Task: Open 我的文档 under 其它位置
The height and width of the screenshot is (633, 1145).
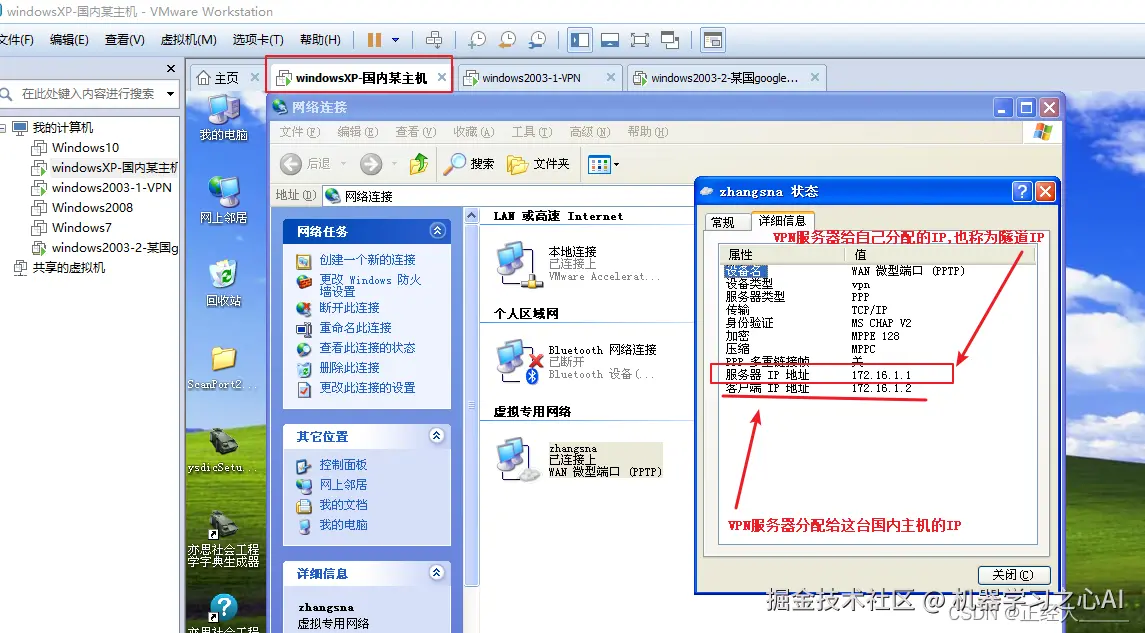Action: coord(343,505)
